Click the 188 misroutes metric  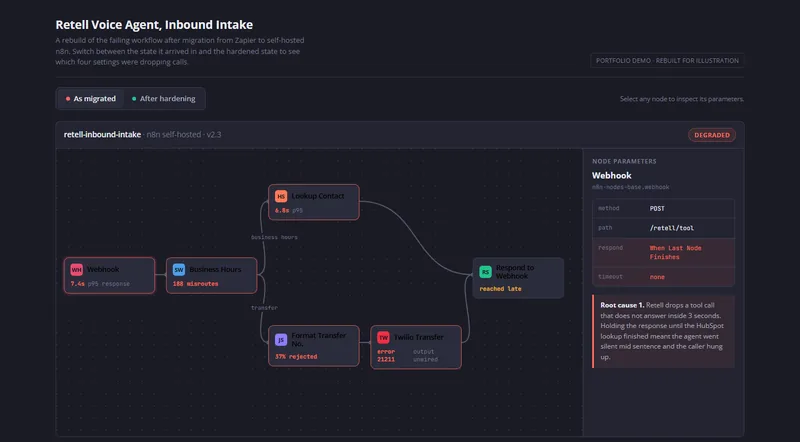click(195, 284)
